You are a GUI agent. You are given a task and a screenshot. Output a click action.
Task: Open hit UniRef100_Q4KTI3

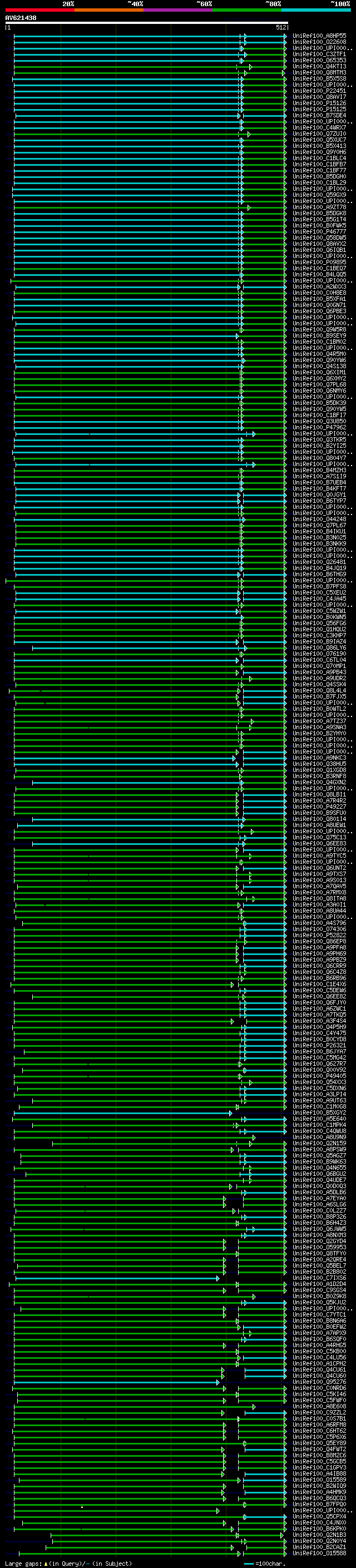(x=319, y=66)
